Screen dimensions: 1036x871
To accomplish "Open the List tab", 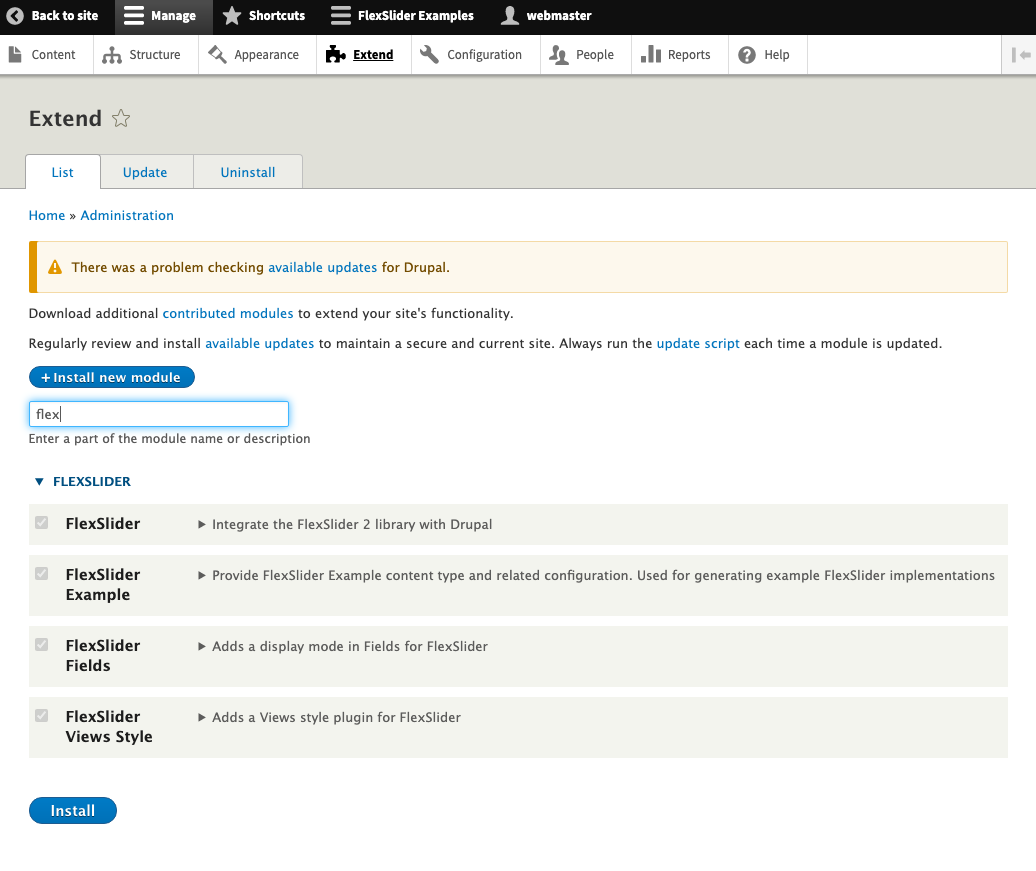I will pyautogui.click(x=63, y=172).
